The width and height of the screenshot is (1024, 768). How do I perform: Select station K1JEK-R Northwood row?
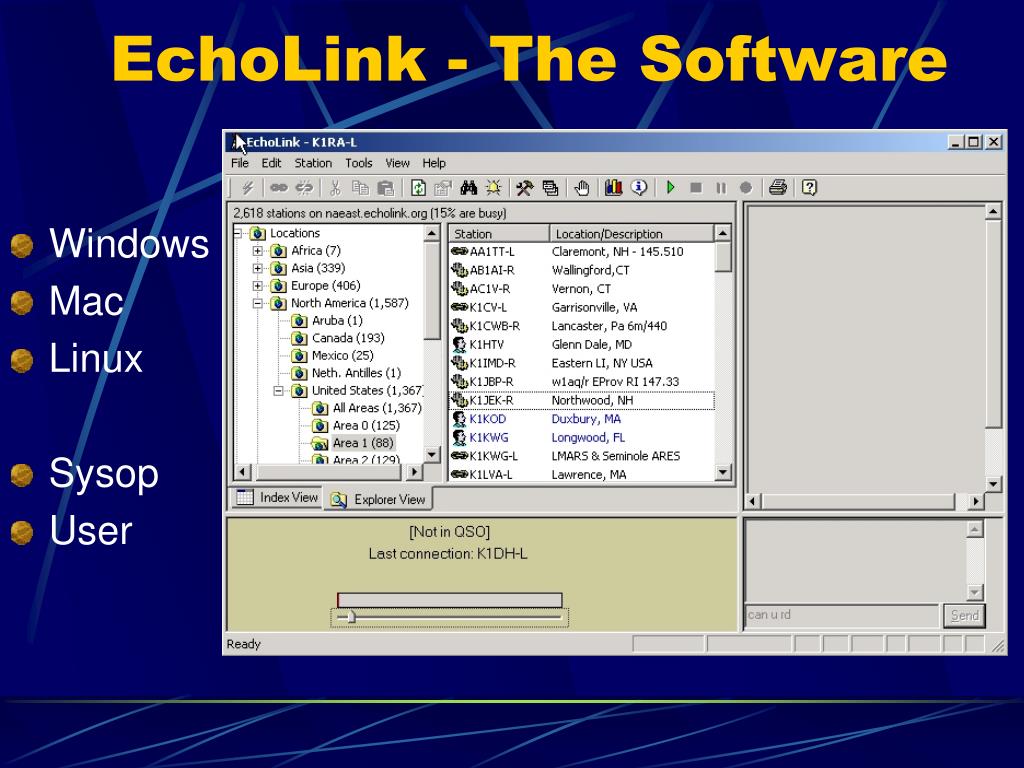tap(581, 400)
